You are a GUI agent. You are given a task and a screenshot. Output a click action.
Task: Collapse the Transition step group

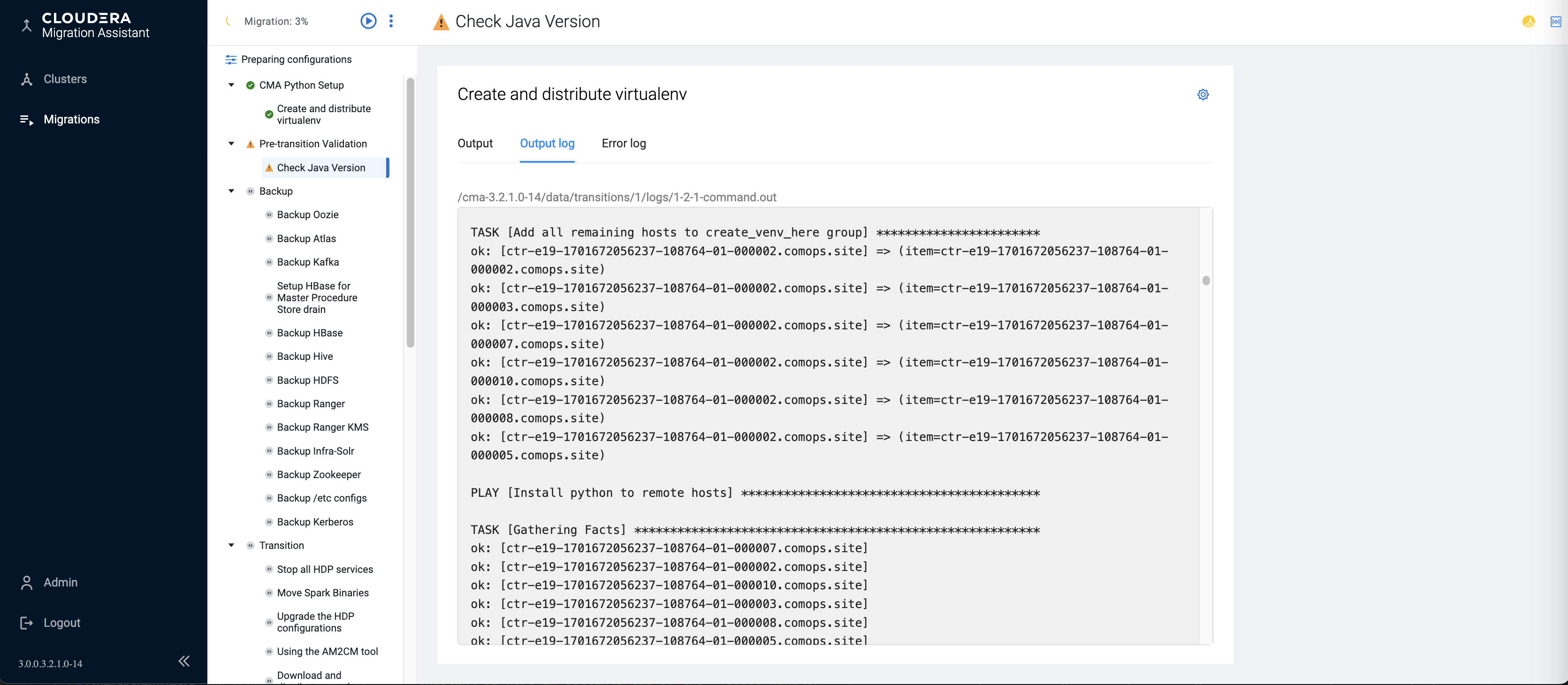click(231, 546)
